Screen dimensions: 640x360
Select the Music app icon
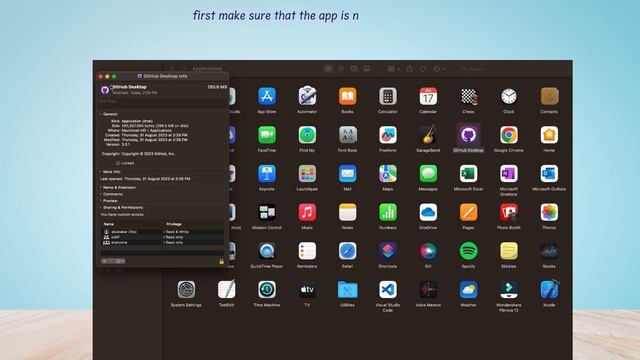pos(307,213)
